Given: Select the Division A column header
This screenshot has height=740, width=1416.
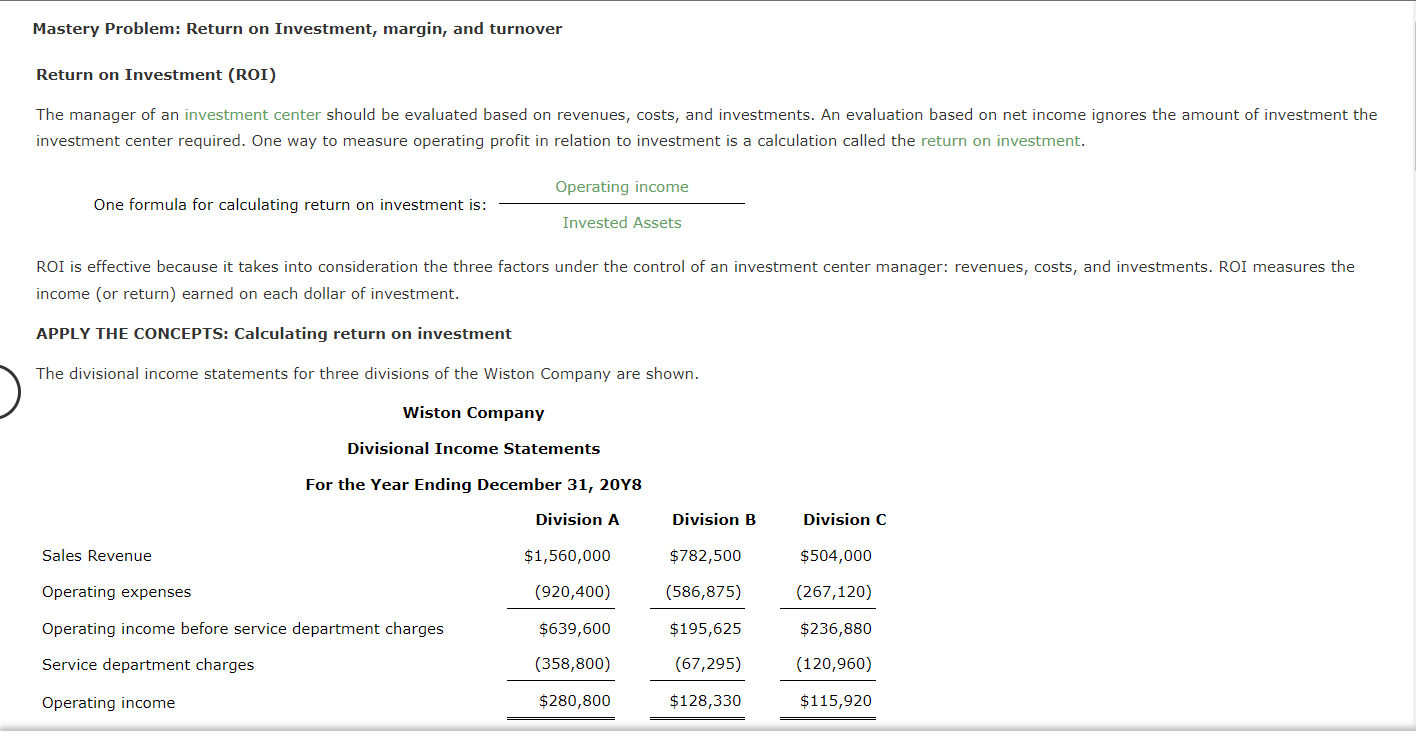Looking at the screenshot, I should coord(577,519).
